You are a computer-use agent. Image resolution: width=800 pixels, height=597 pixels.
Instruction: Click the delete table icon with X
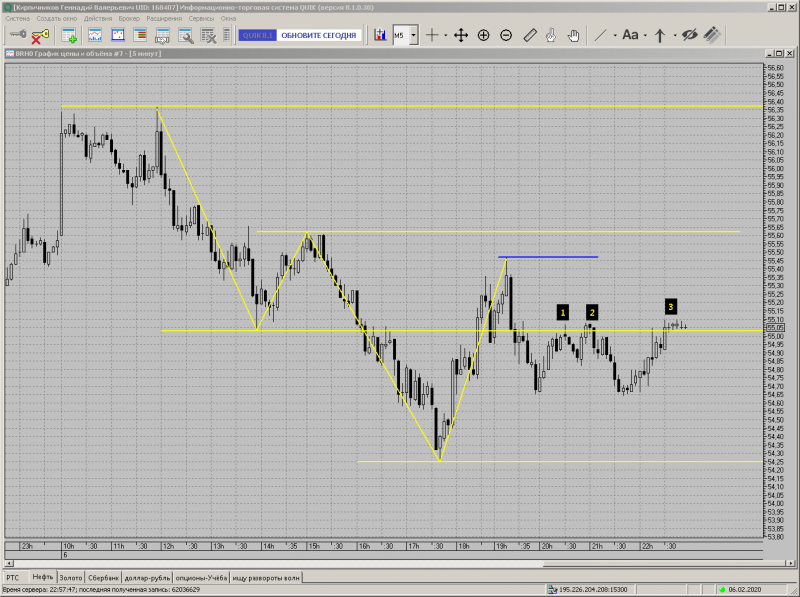coord(208,35)
